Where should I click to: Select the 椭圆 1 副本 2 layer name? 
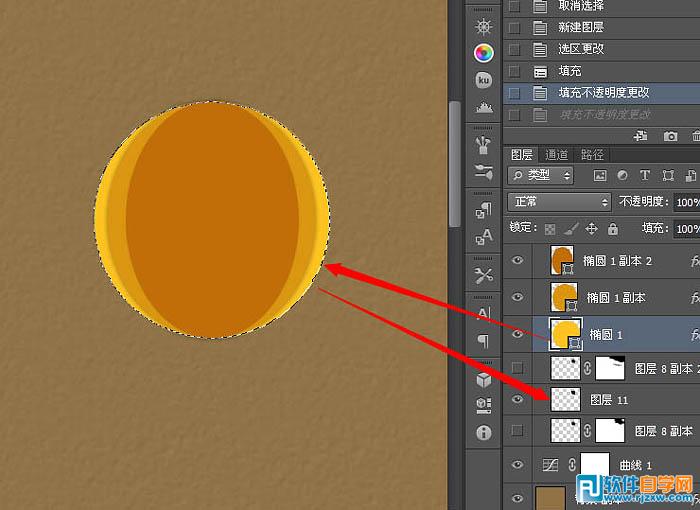tap(617, 261)
